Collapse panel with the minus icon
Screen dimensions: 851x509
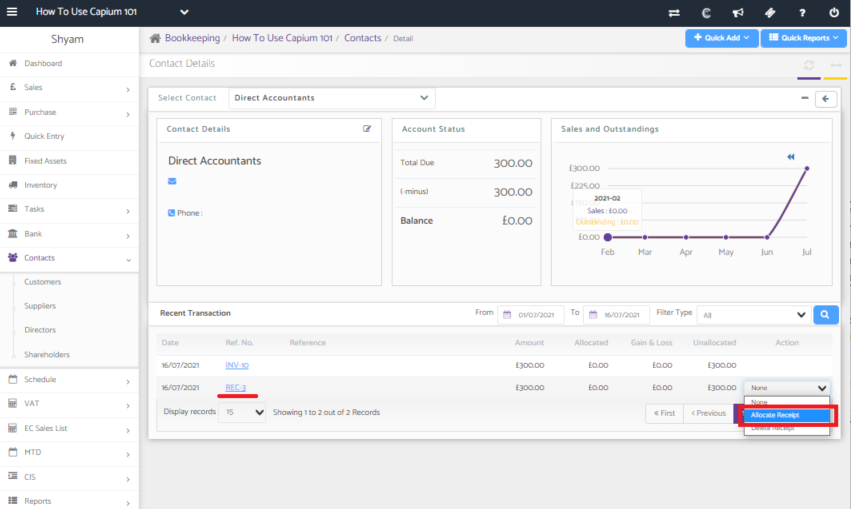pyautogui.click(x=804, y=98)
